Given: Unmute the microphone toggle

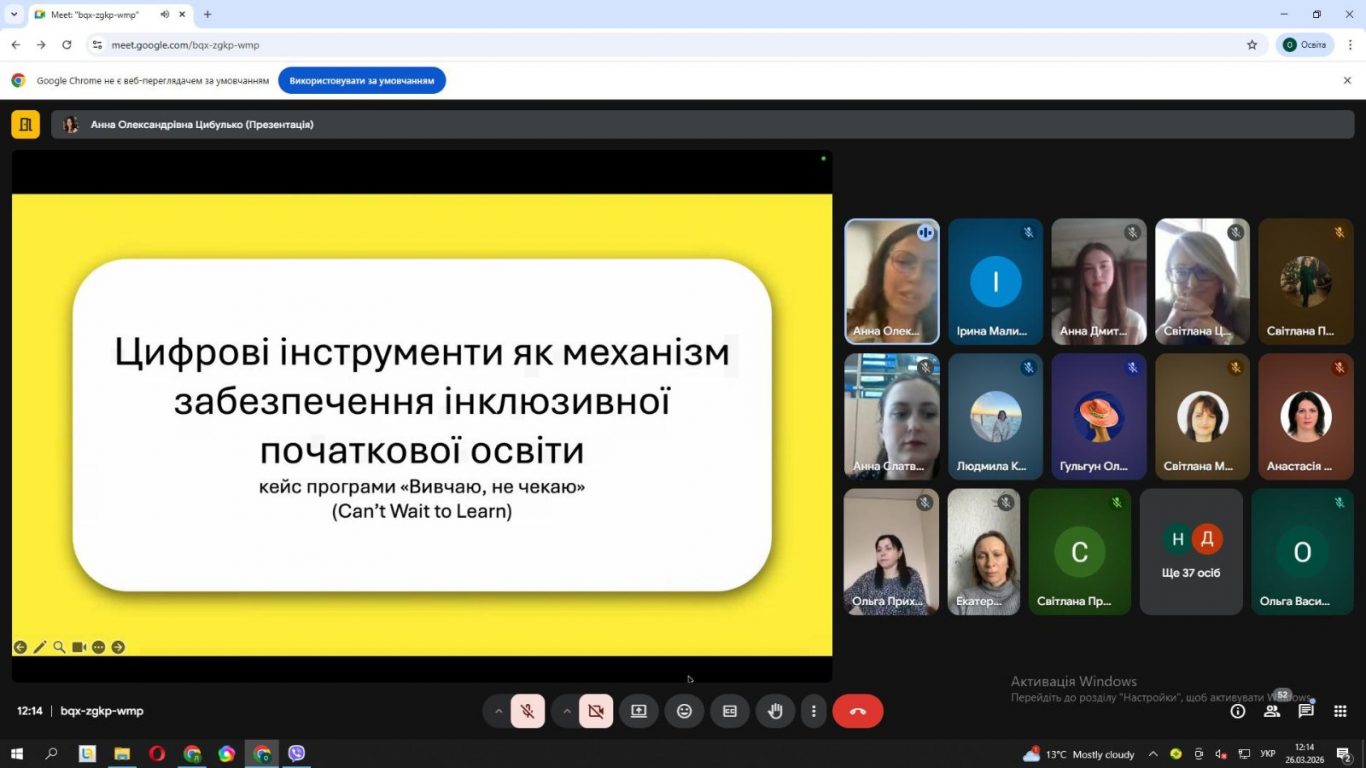Looking at the screenshot, I should tap(527, 711).
